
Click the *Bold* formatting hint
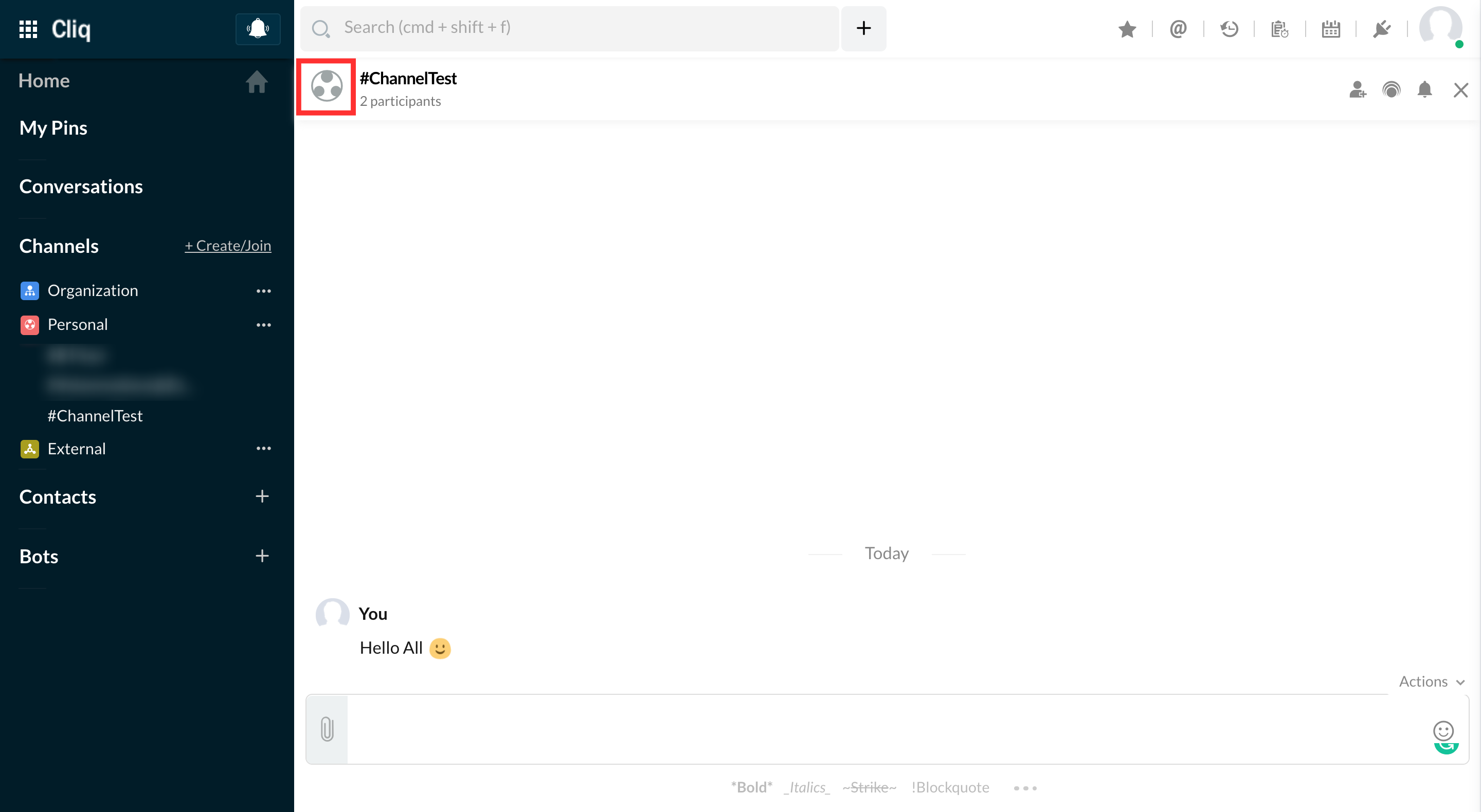751,787
